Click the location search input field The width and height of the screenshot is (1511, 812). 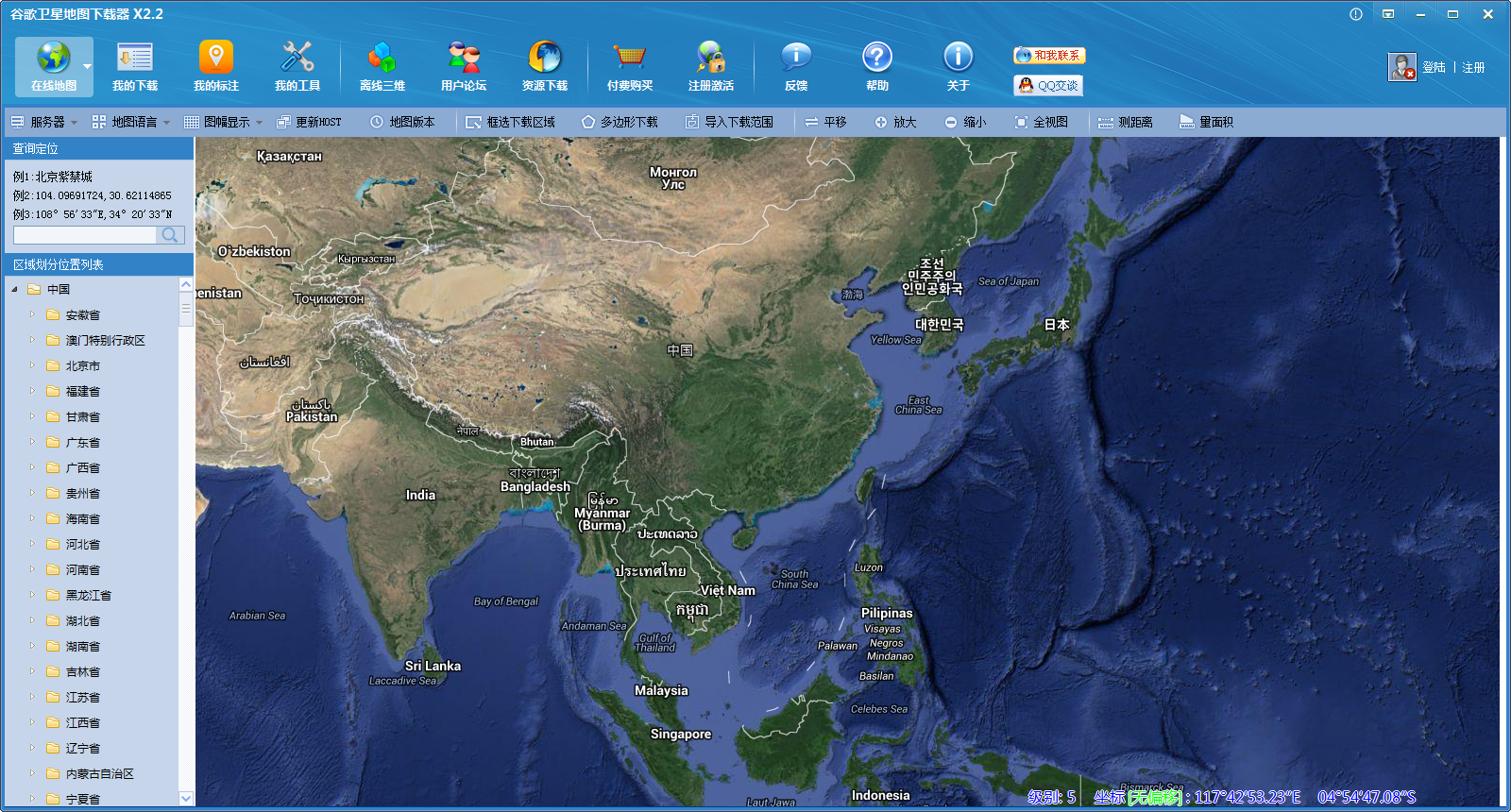click(85, 235)
